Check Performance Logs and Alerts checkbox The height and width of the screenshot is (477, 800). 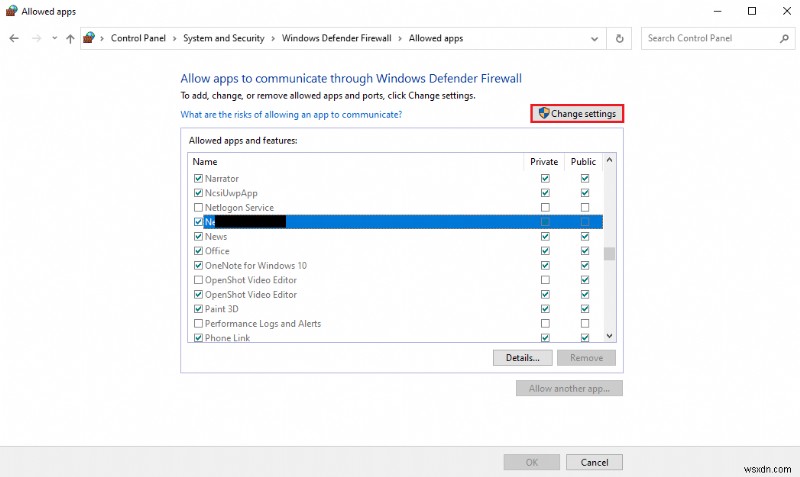coord(198,323)
